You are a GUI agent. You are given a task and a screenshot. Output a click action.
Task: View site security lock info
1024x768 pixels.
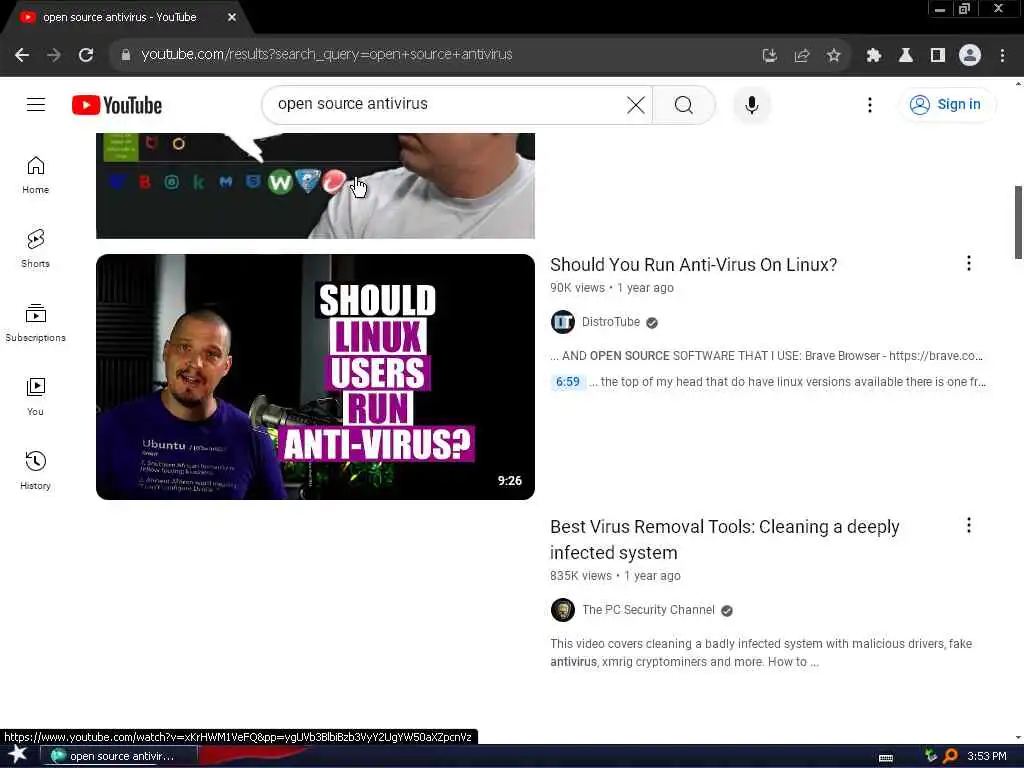coord(125,55)
